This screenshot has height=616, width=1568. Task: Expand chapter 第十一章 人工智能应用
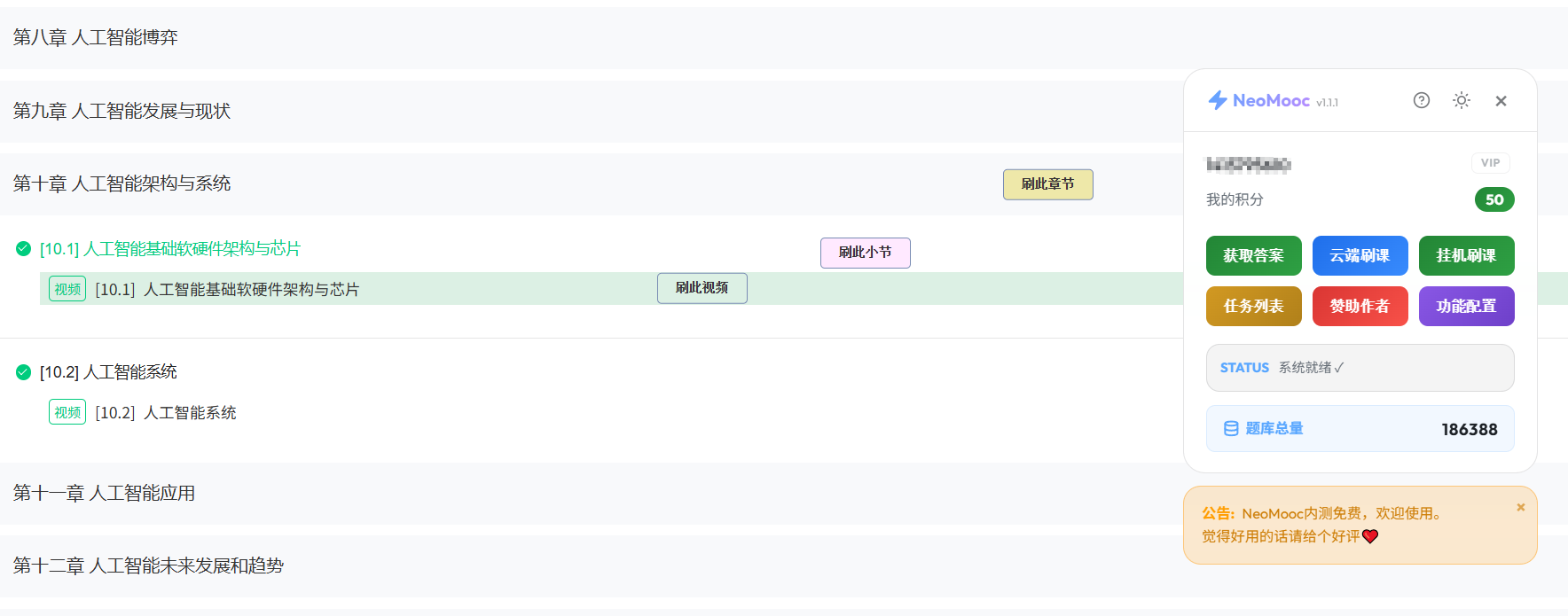pos(105,493)
